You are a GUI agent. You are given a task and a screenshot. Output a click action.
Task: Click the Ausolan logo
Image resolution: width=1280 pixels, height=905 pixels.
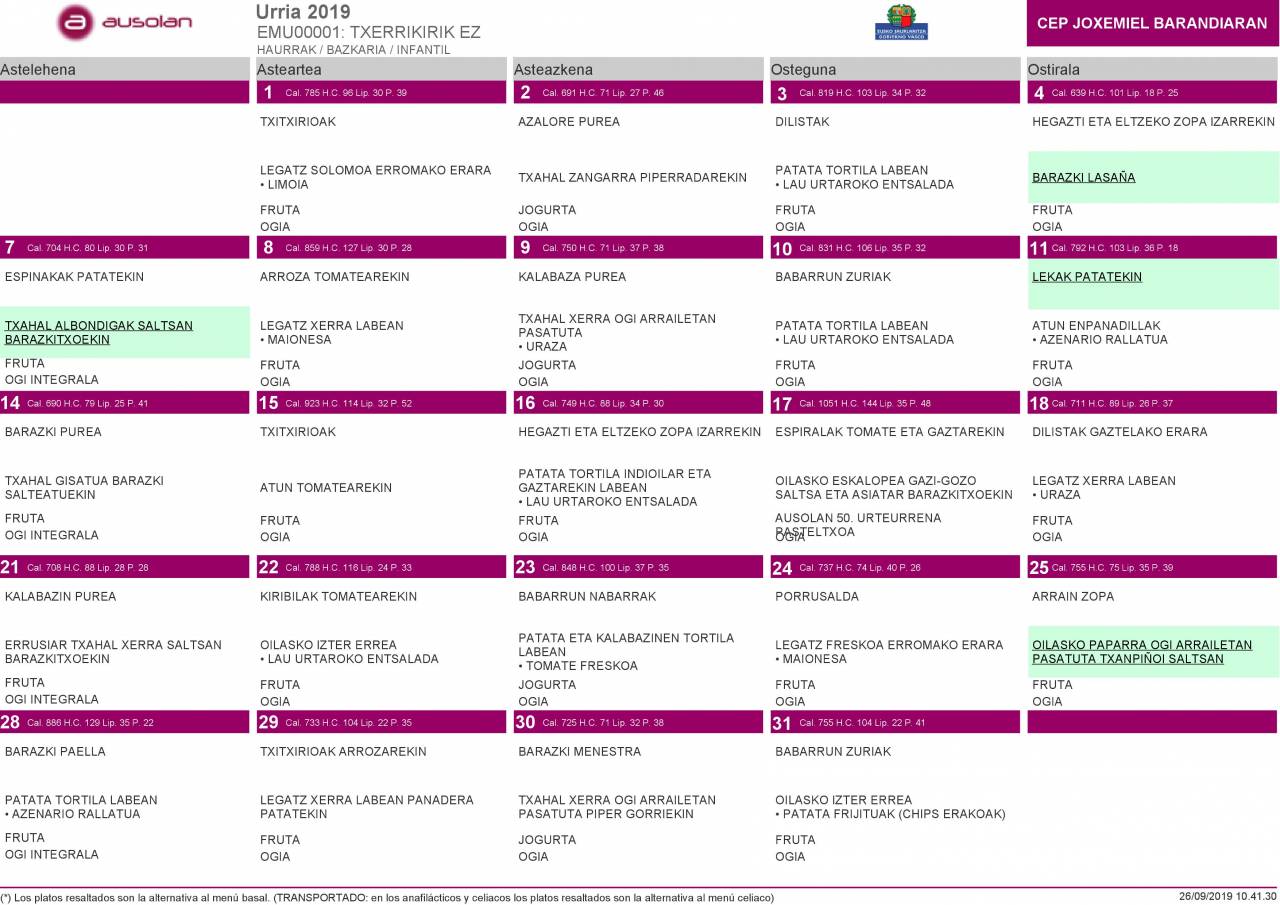[125, 22]
